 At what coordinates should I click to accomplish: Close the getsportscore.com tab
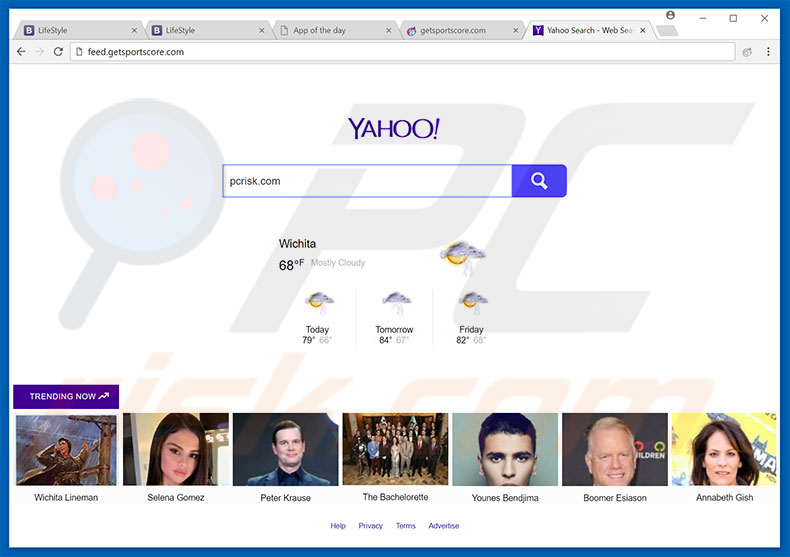[515, 30]
